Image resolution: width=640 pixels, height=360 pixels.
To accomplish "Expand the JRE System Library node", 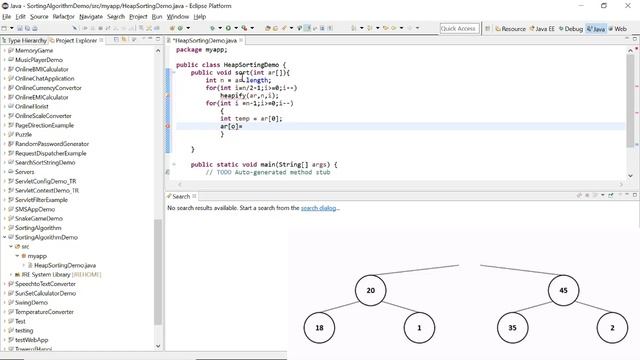I will (x=11, y=275).
